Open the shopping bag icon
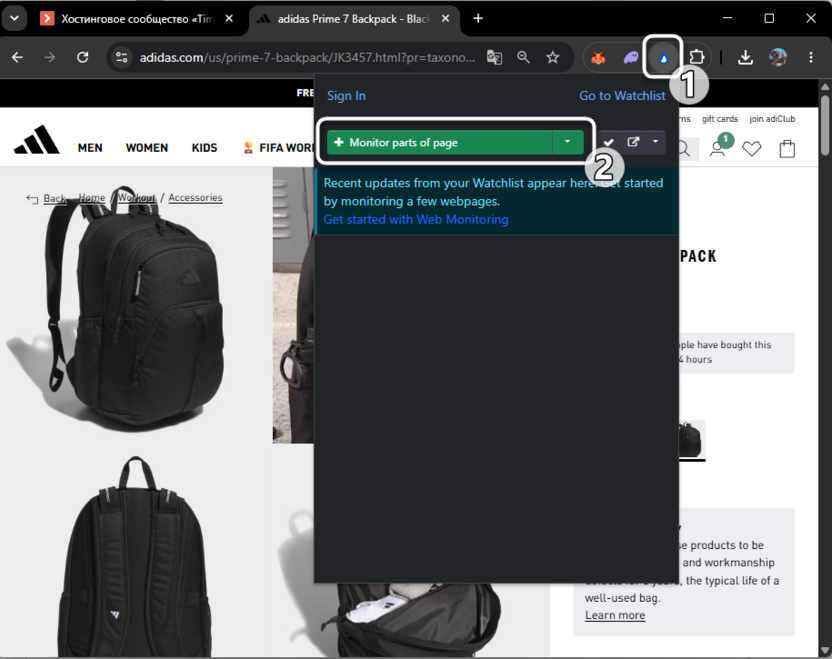The image size is (832, 659). coord(787,149)
